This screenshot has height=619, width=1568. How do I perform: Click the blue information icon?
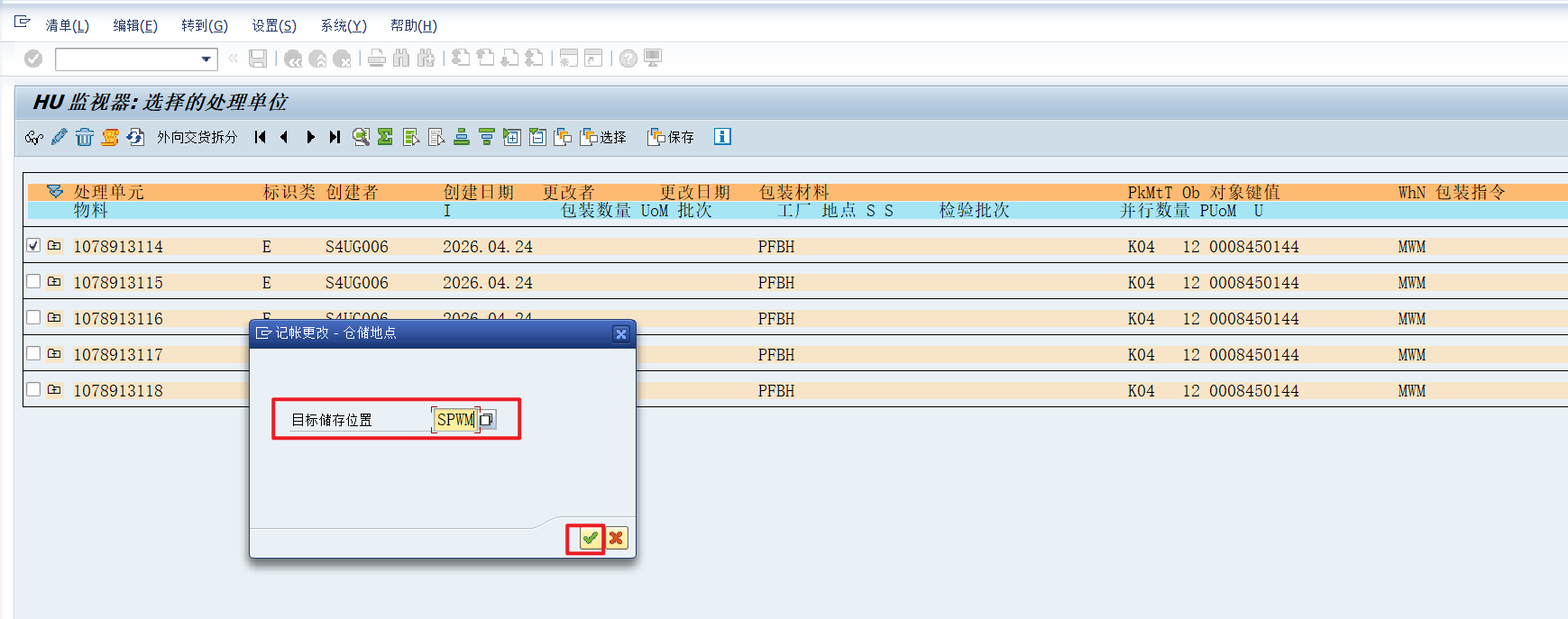722,137
